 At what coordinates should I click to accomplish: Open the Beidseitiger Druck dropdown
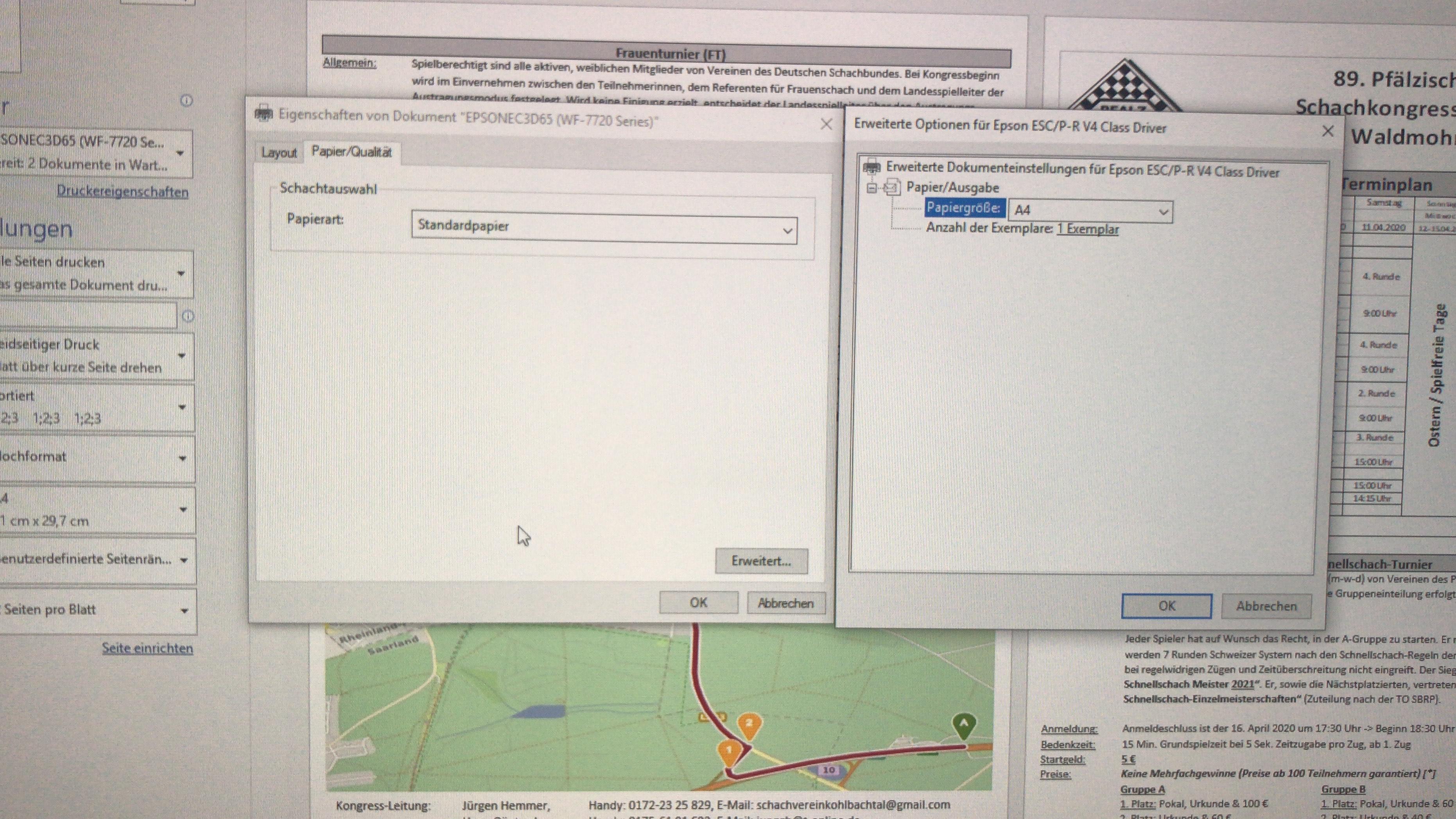[97, 356]
